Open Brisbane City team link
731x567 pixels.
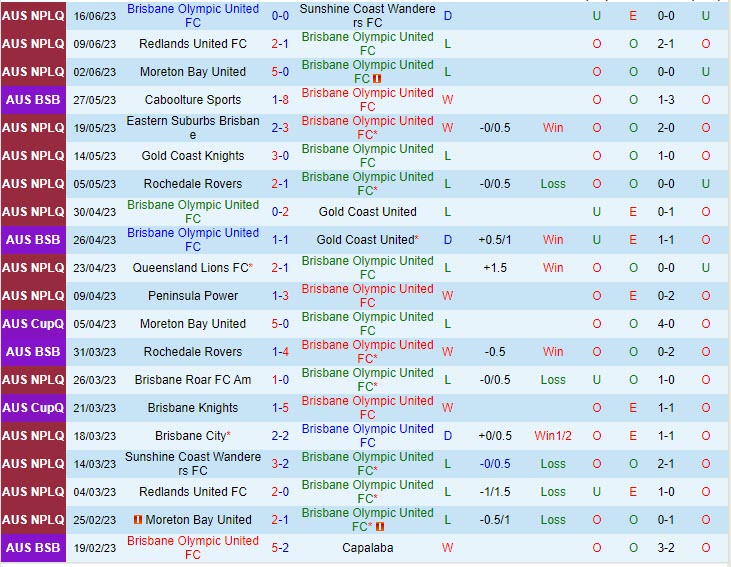(190, 436)
